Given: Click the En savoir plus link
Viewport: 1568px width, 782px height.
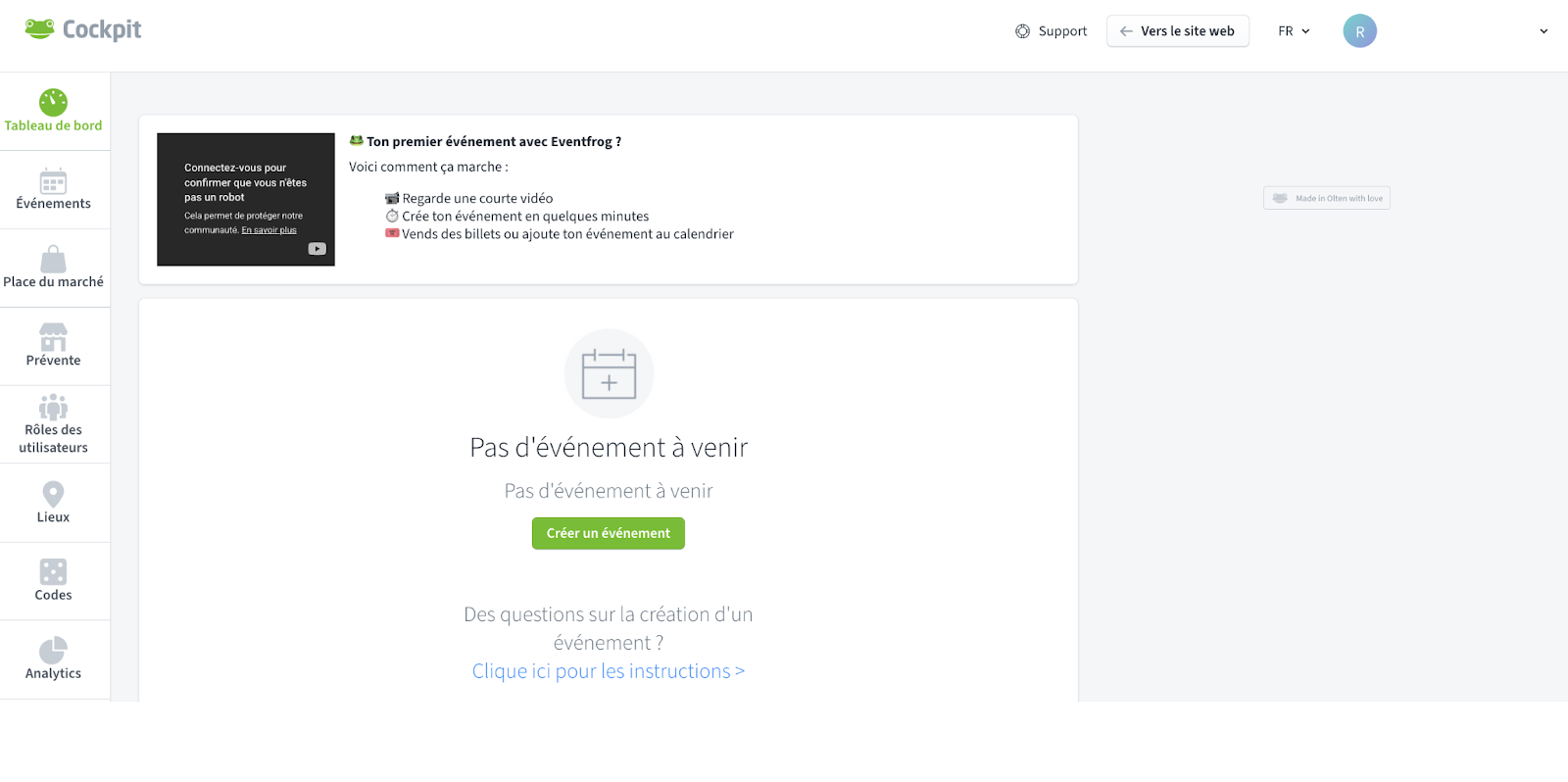Looking at the screenshot, I should pos(269,230).
